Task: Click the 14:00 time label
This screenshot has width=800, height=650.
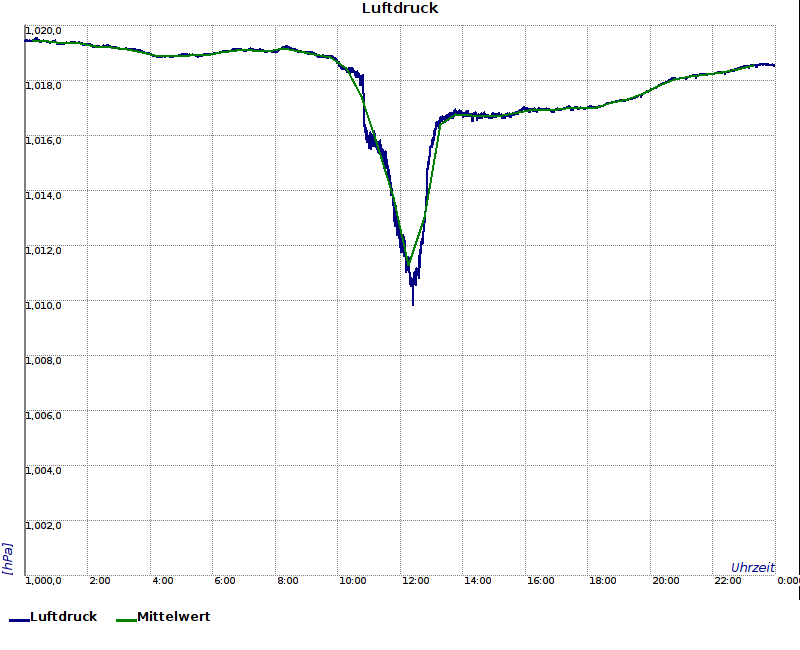Action: 478,581
